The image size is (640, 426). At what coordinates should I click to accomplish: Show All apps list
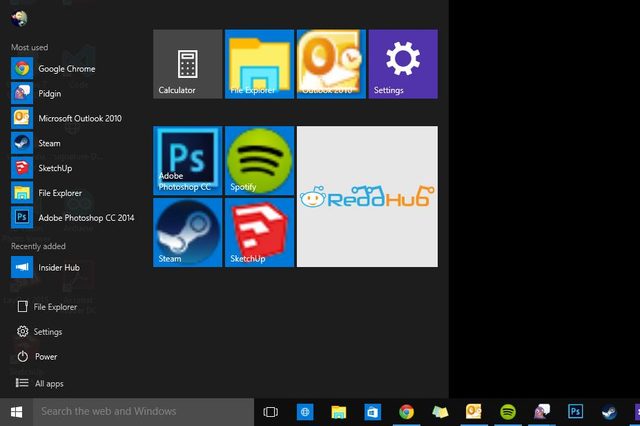[40, 383]
